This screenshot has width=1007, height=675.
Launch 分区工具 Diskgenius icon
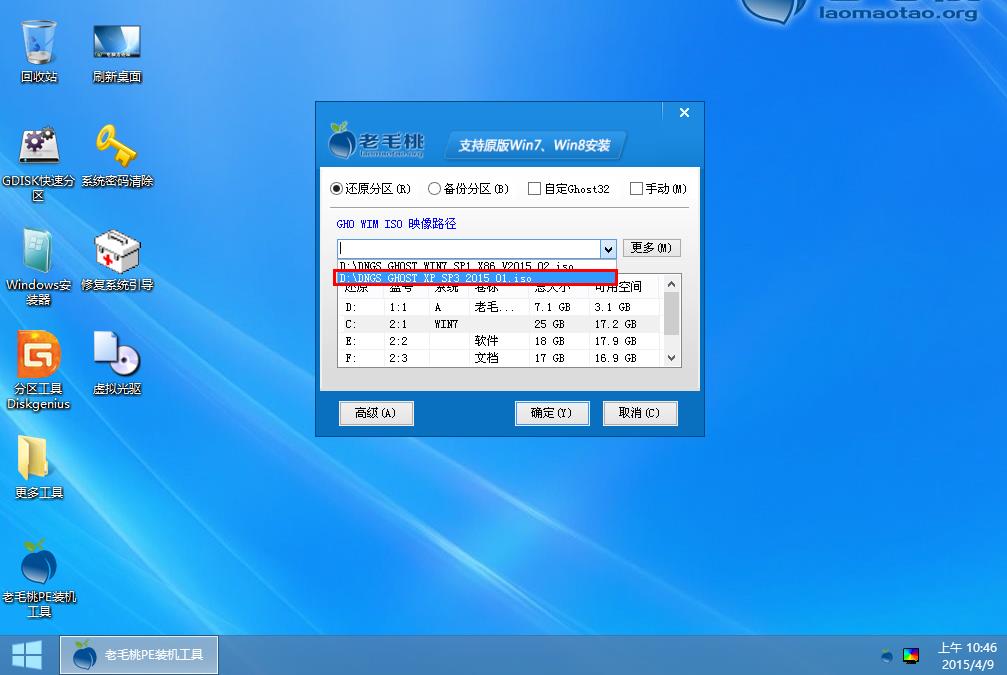tap(38, 355)
